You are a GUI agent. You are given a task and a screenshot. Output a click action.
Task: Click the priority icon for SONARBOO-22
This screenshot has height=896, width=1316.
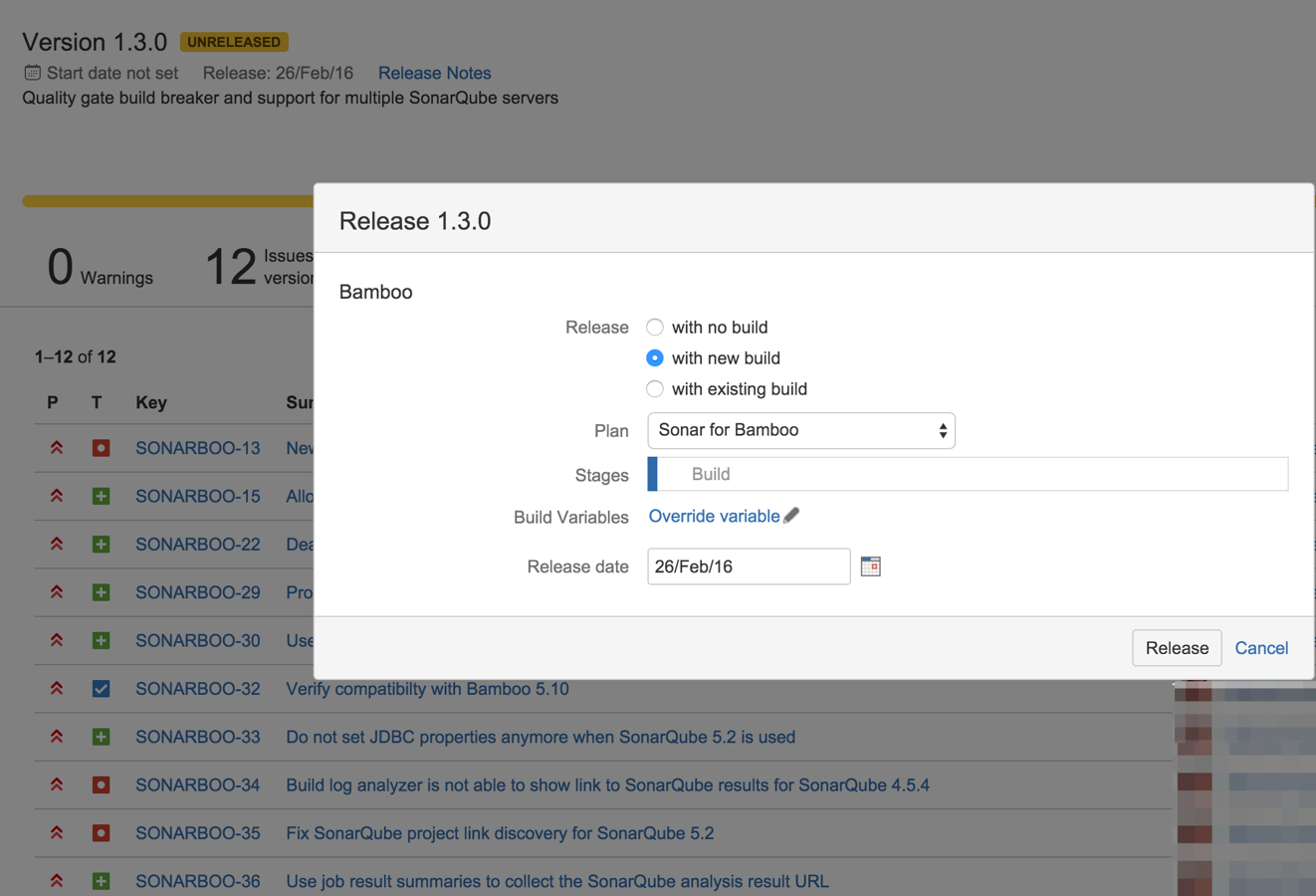pyautogui.click(x=57, y=545)
